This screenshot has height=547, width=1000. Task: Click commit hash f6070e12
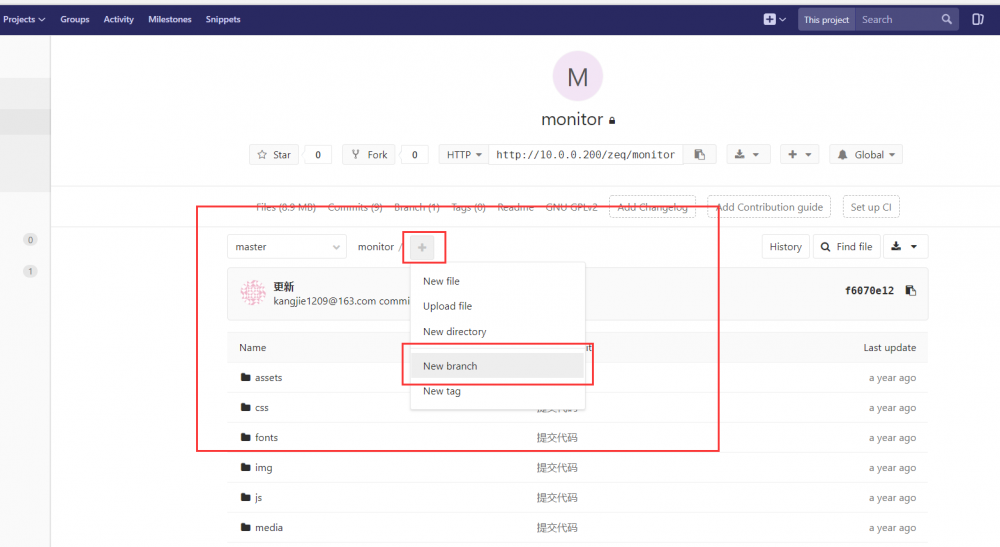[869, 291]
